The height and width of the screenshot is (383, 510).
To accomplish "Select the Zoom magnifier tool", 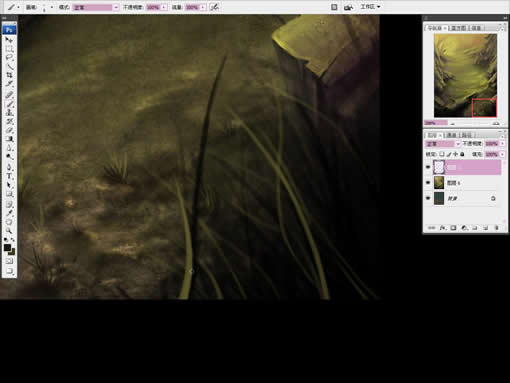I will pyautogui.click(x=9, y=231).
